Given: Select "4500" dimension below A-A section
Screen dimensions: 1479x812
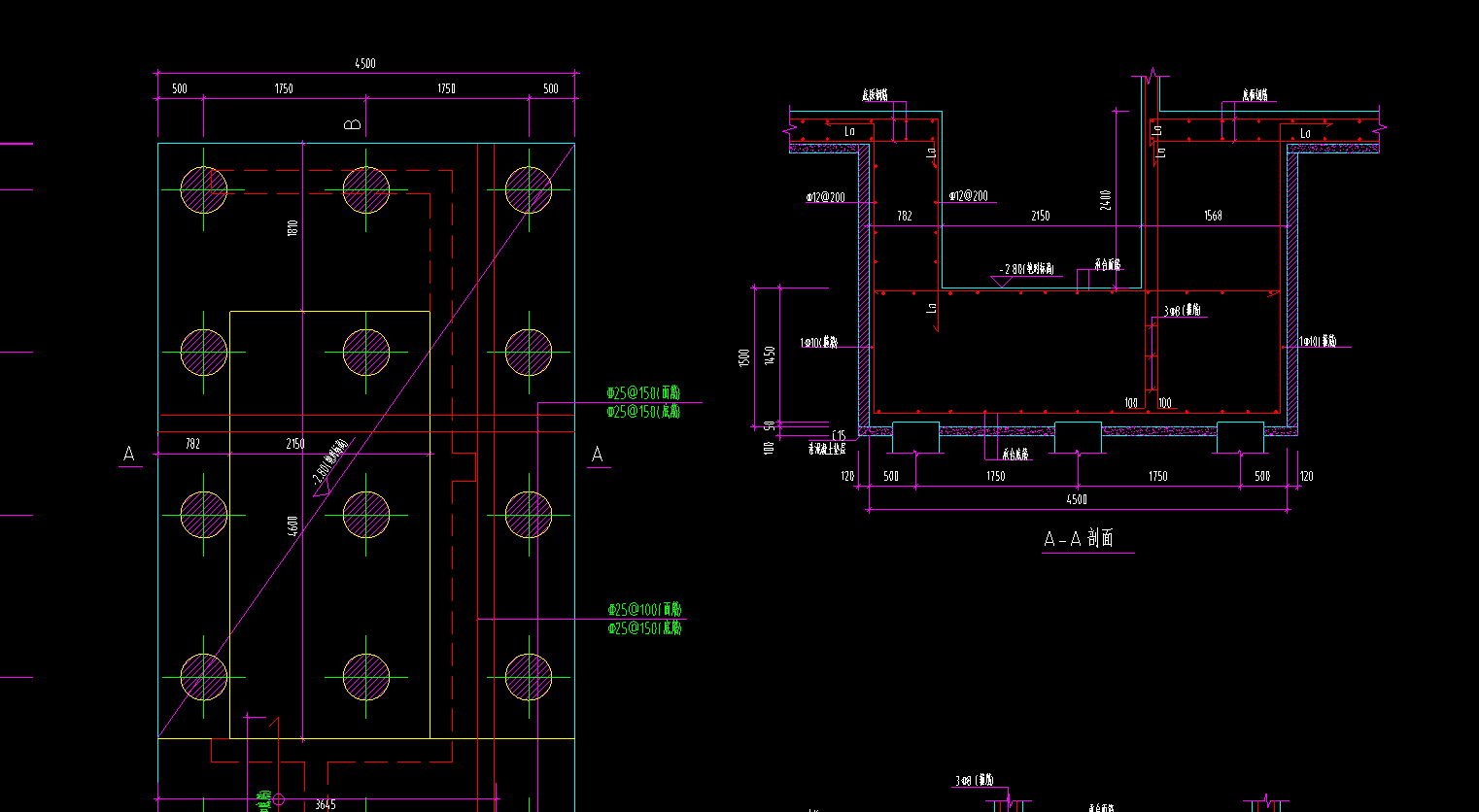Looking at the screenshot, I should click(1077, 499).
